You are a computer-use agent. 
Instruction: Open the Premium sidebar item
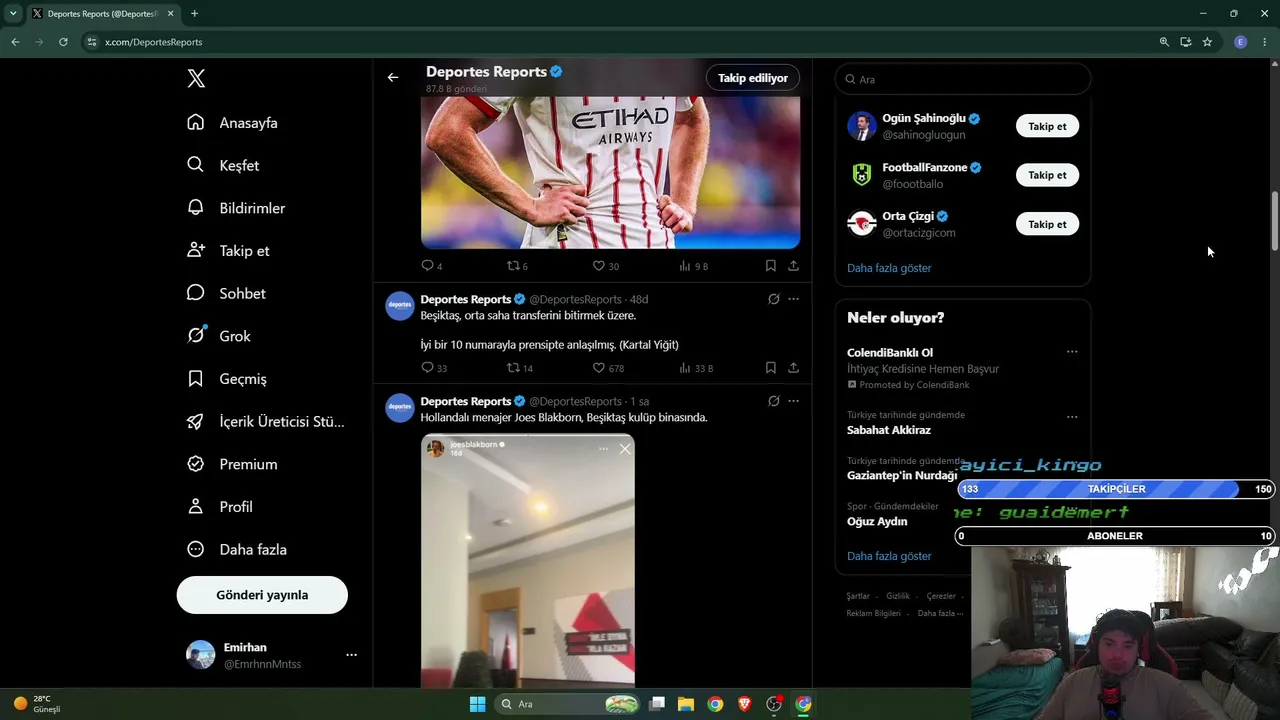pyautogui.click(x=232, y=464)
